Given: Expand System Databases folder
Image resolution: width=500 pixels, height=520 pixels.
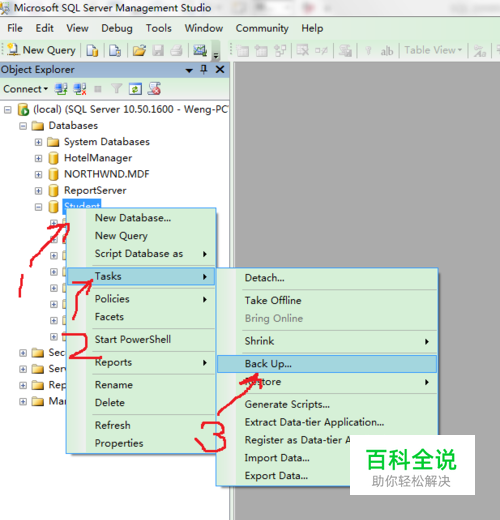Looking at the screenshot, I should pos(38,142).
